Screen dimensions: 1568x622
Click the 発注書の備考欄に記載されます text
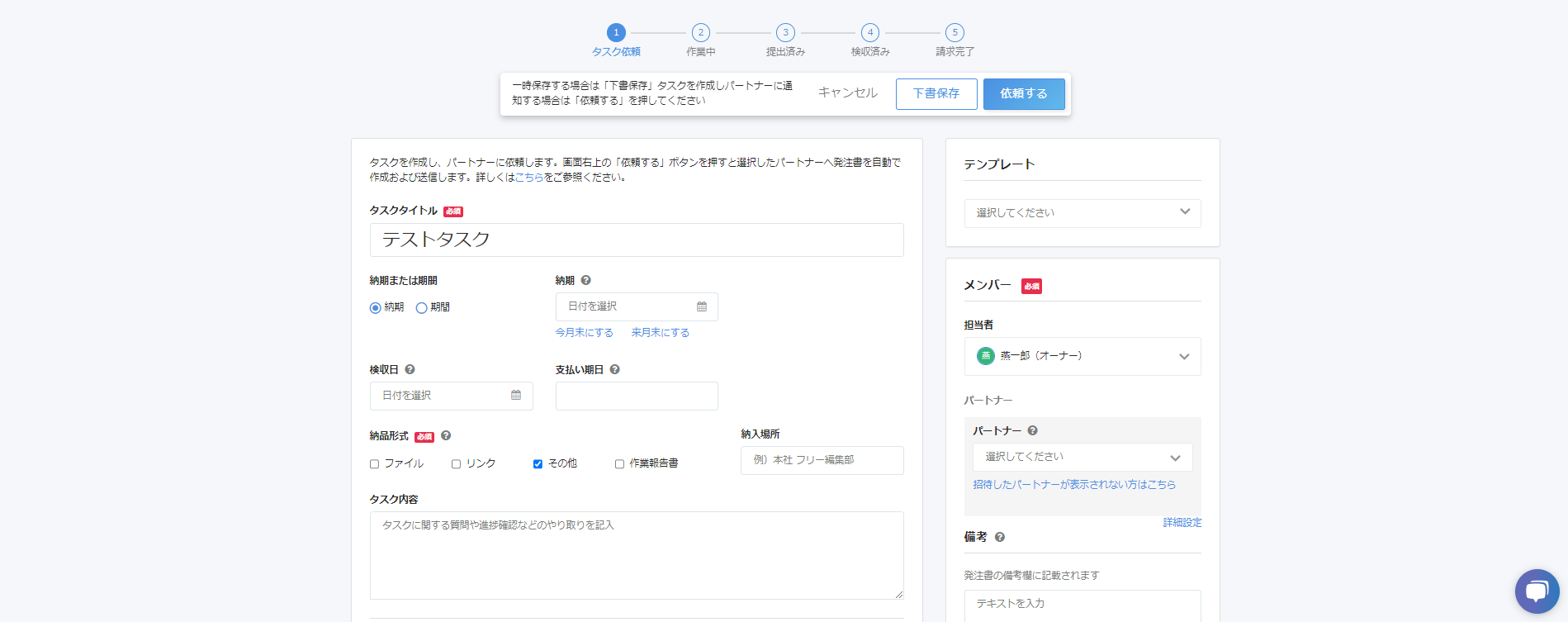1031,576
